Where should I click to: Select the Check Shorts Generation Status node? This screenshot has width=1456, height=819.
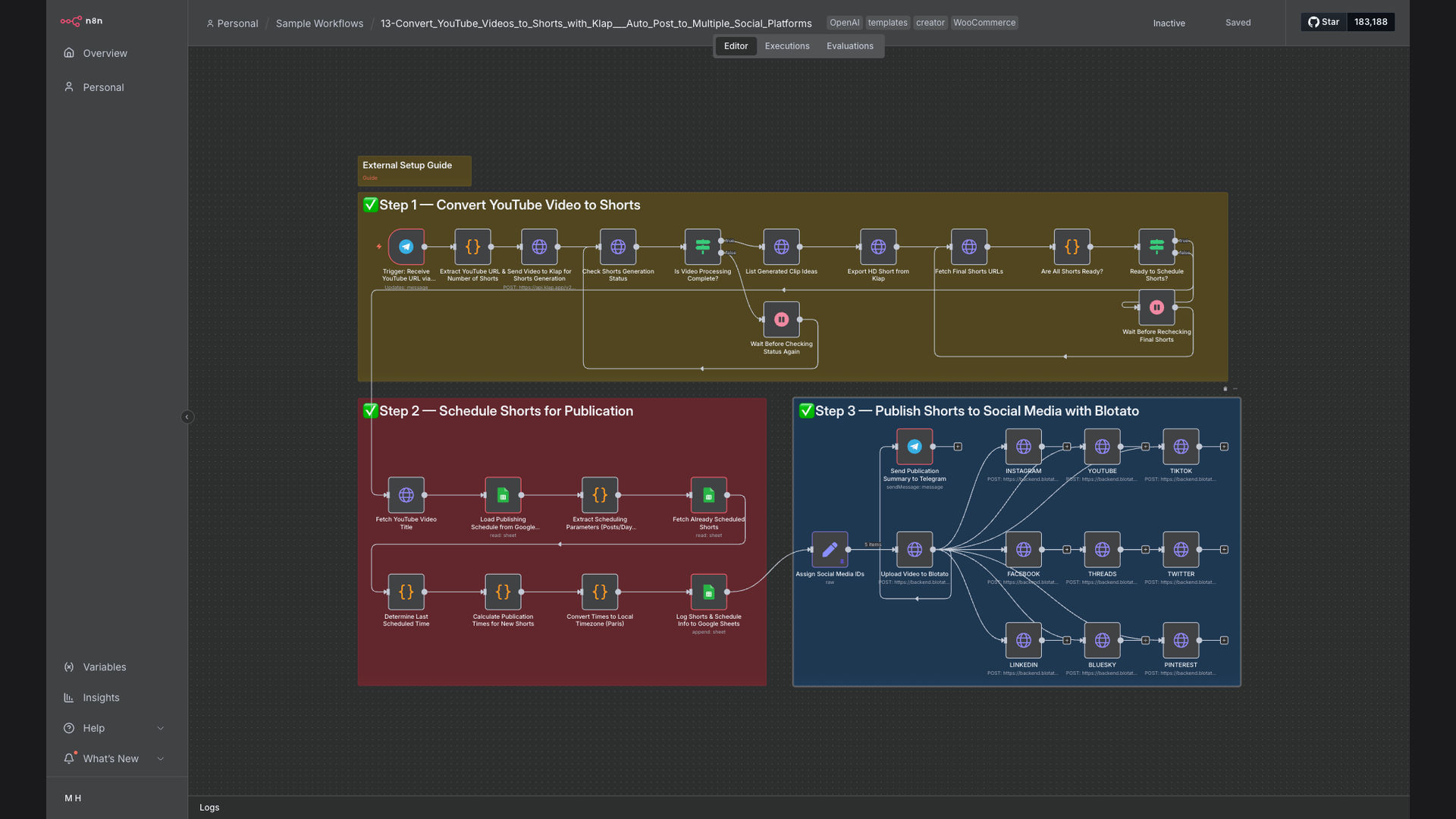coord(618,246)
